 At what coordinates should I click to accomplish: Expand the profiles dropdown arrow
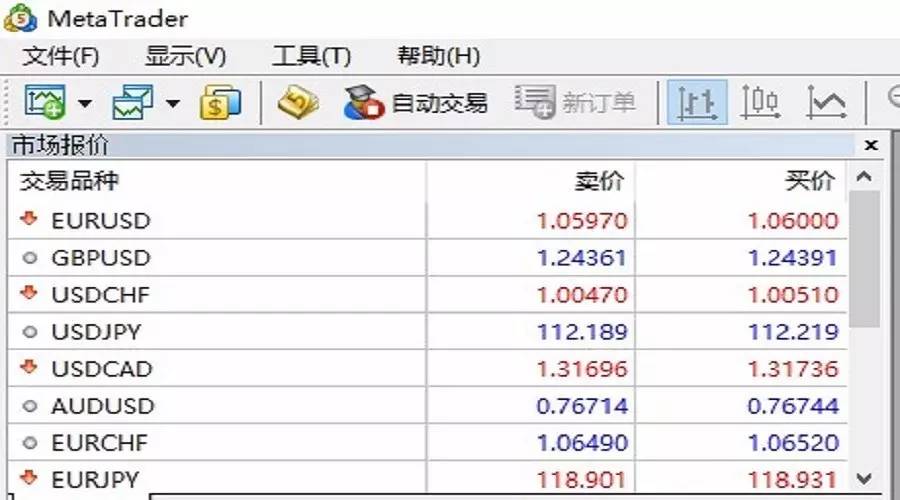click(x=173, y=103)
